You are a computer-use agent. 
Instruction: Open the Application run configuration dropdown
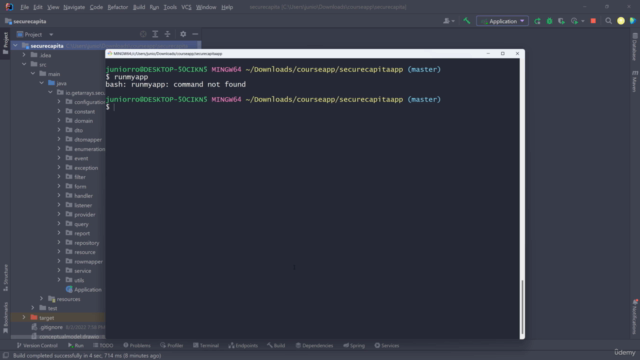pyautogui.click(x=502, y=21)
